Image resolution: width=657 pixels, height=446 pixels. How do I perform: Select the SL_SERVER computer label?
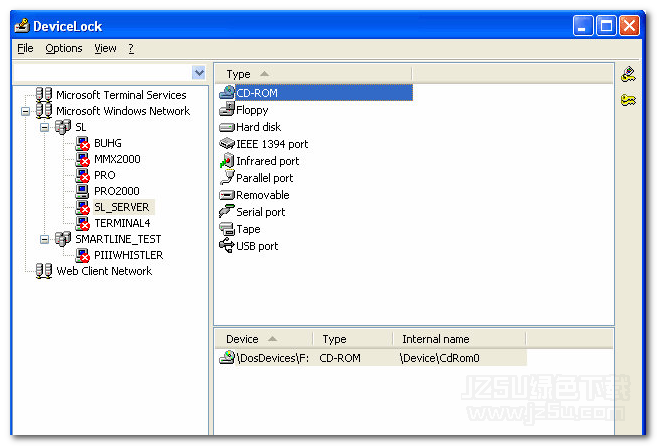(x=122, y=207)
